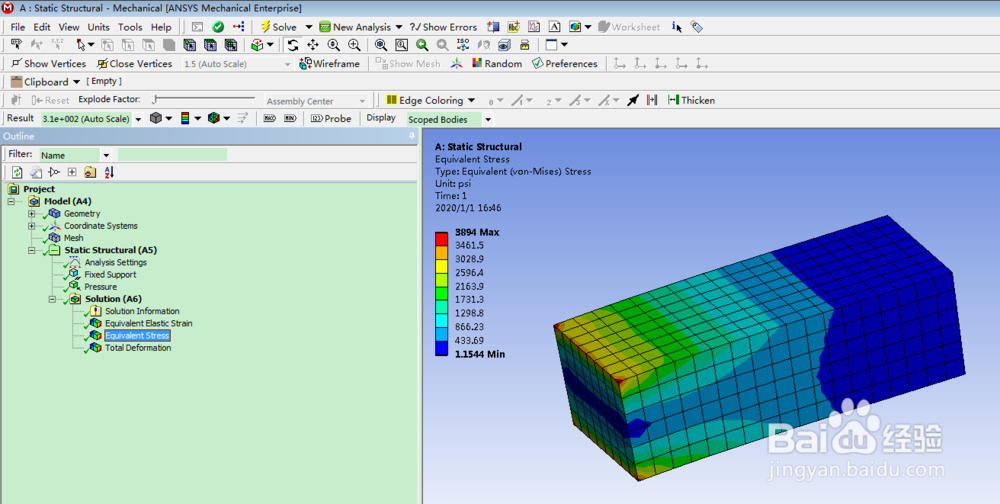Screen dimensions: 1000x504
Task: Select Solution Information item
Action: [x=142, y=311]
